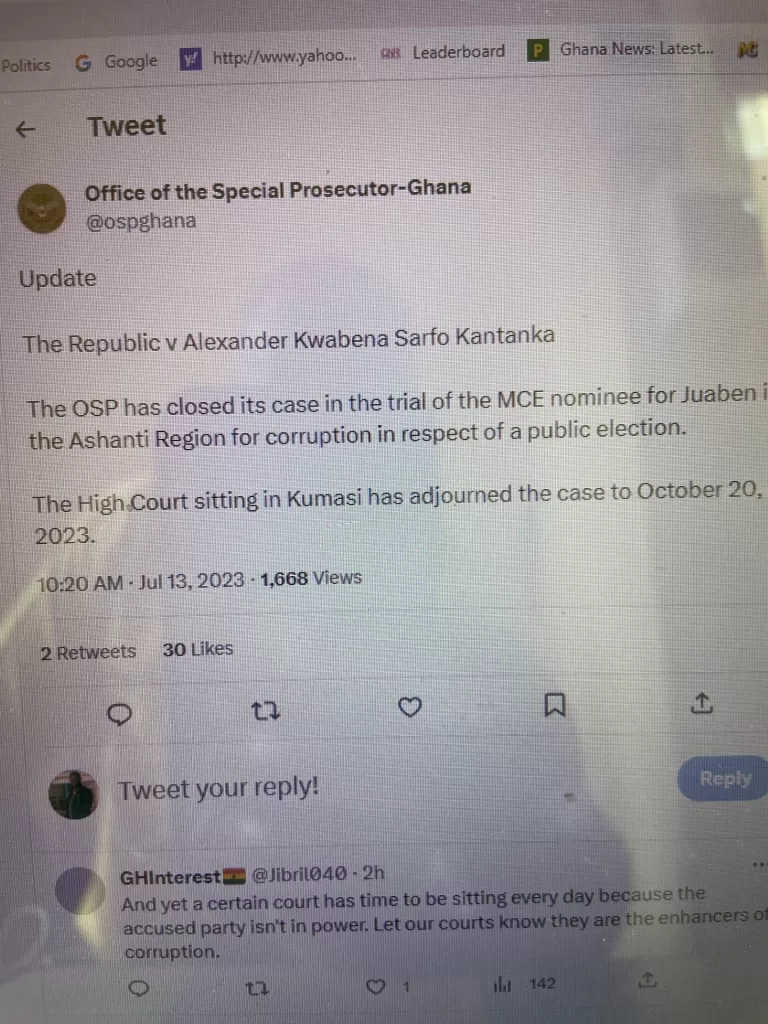Open comment icon under GHInterest's reply
The height and width of the screenshot is (1024, 768).
pos(138,989)
